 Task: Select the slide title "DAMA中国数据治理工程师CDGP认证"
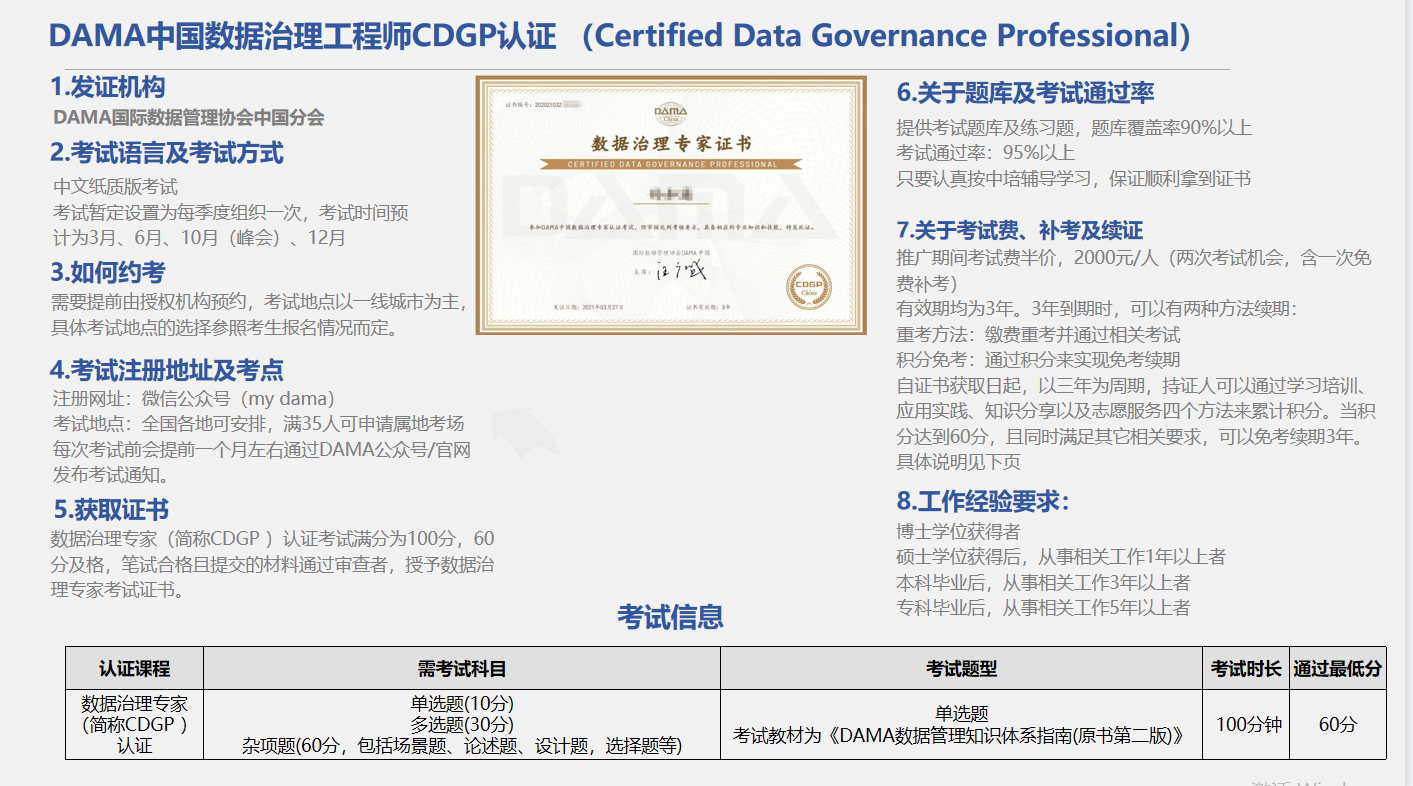tap(302, 36)
